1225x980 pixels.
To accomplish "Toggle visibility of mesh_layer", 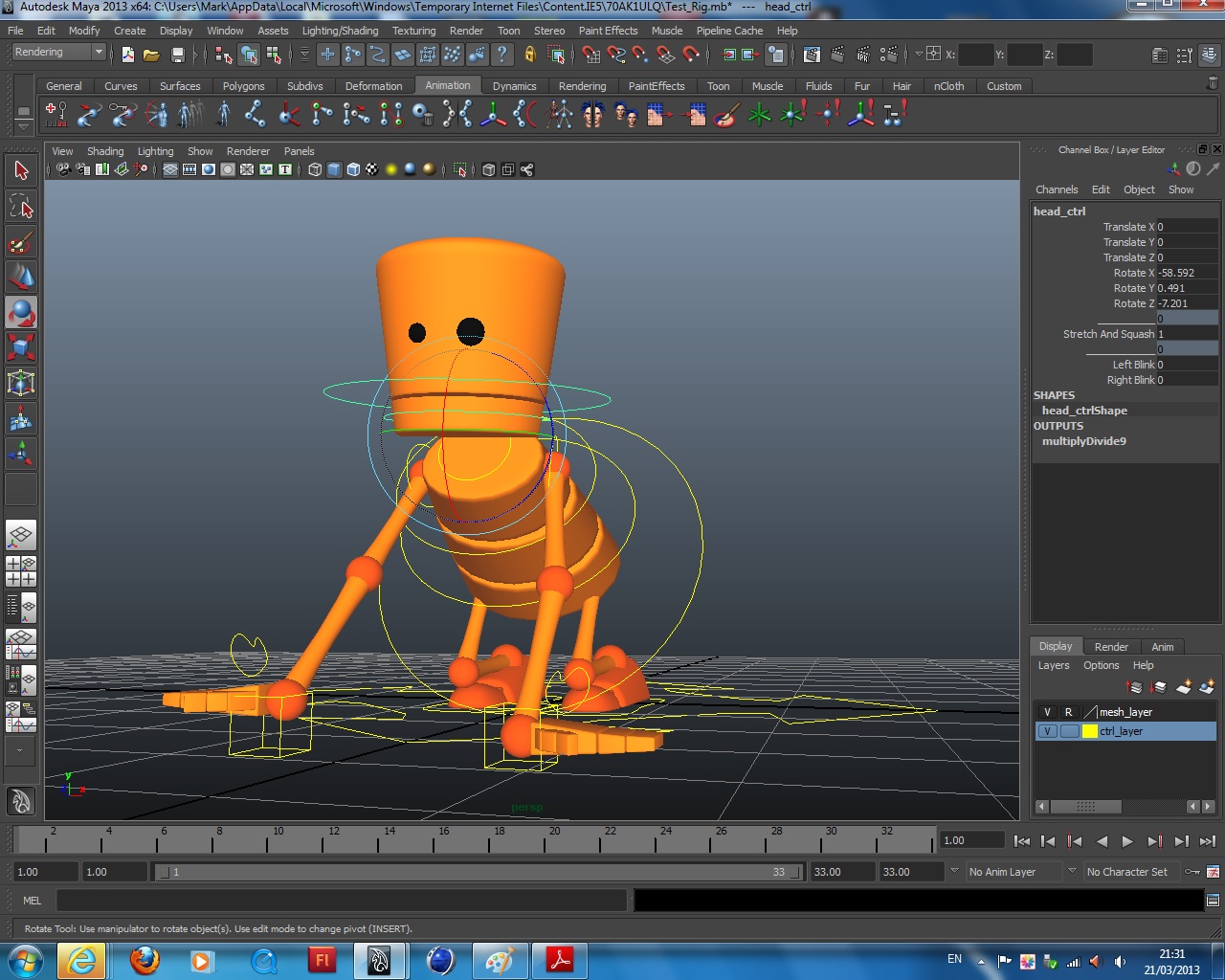I will [1047, 711].
